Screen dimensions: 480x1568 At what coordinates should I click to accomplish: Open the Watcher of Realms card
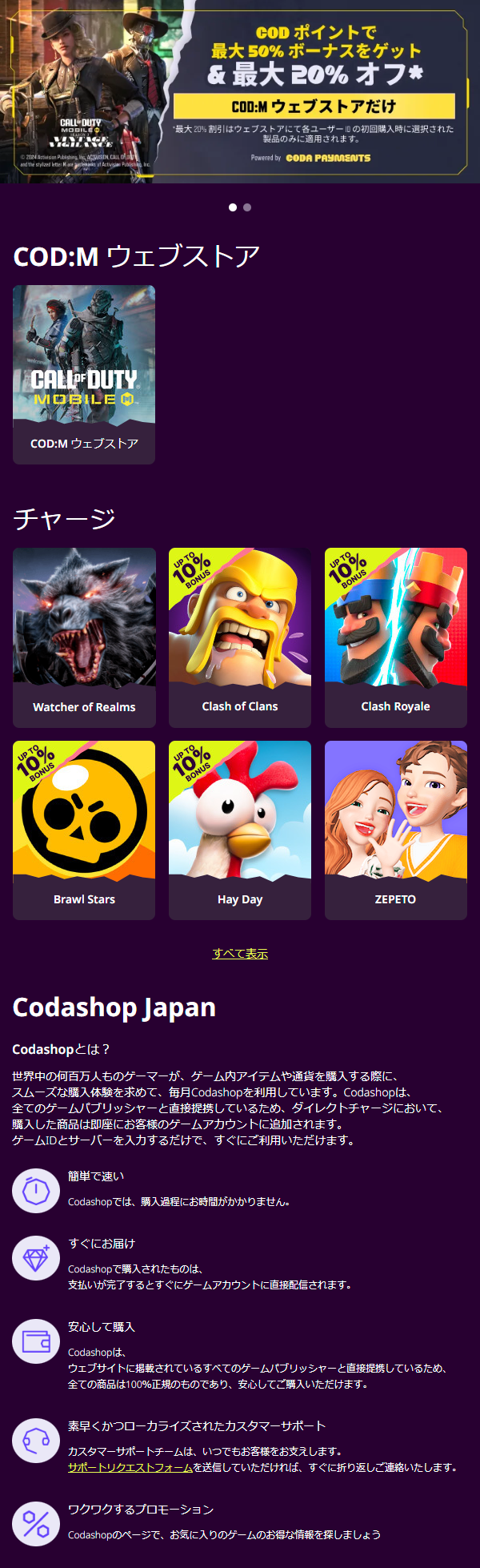click(84, 637)
